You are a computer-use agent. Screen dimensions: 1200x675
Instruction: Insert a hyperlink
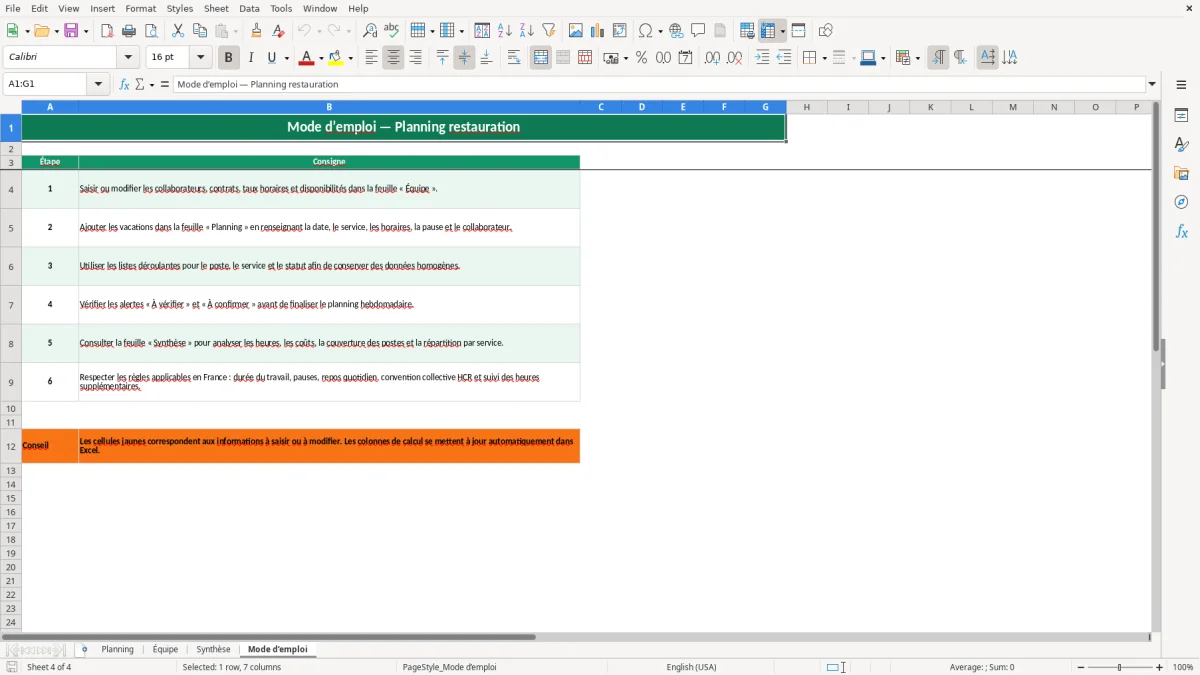[676, 31]
